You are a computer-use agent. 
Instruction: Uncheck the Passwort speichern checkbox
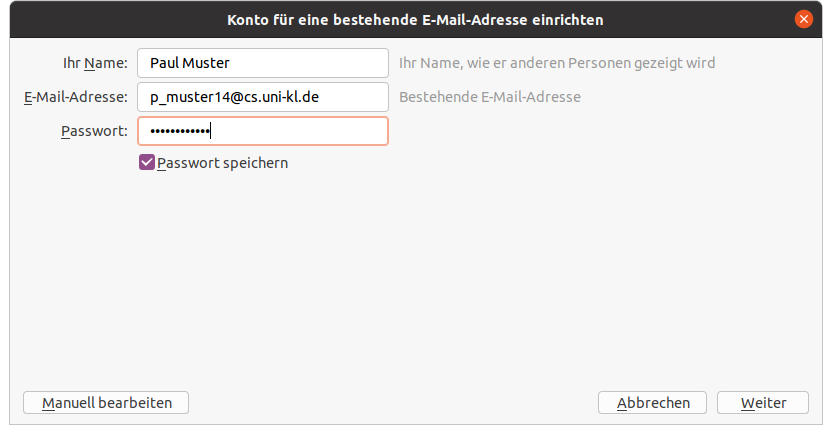tap(147, 163)
